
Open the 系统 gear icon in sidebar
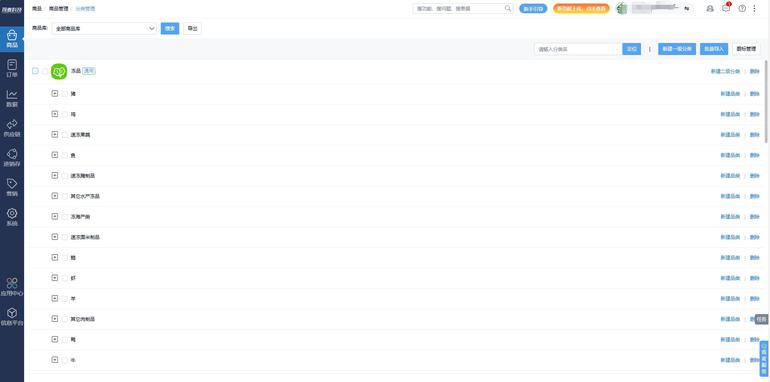pyautogui.click(x=12, y=218)
